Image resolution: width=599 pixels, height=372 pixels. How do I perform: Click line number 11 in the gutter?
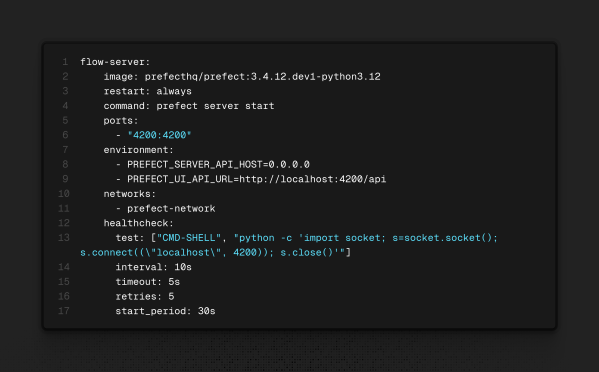tap(64, 209)
